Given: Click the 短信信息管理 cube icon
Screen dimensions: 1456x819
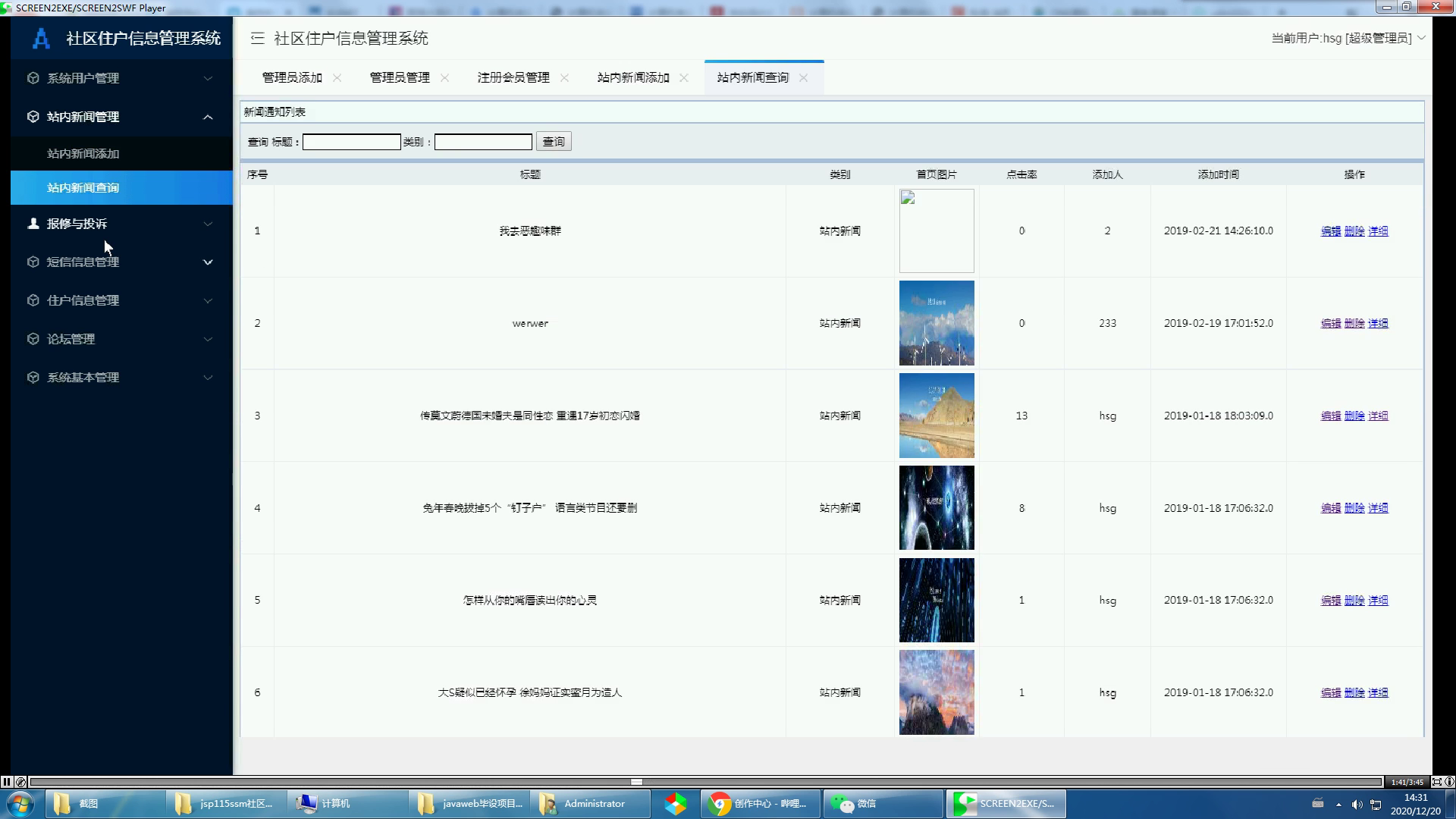Looking at the screenshot, I should [33, 262].
